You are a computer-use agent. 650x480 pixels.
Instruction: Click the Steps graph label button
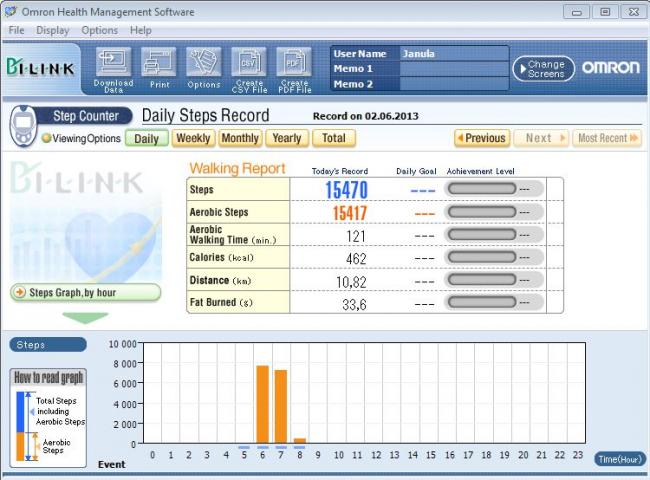(x=48, y=345)
